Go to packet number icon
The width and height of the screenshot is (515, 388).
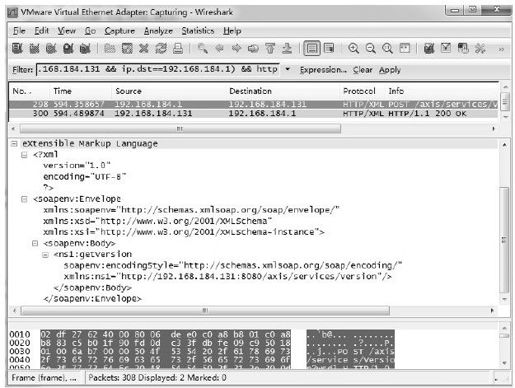(253, 49)
